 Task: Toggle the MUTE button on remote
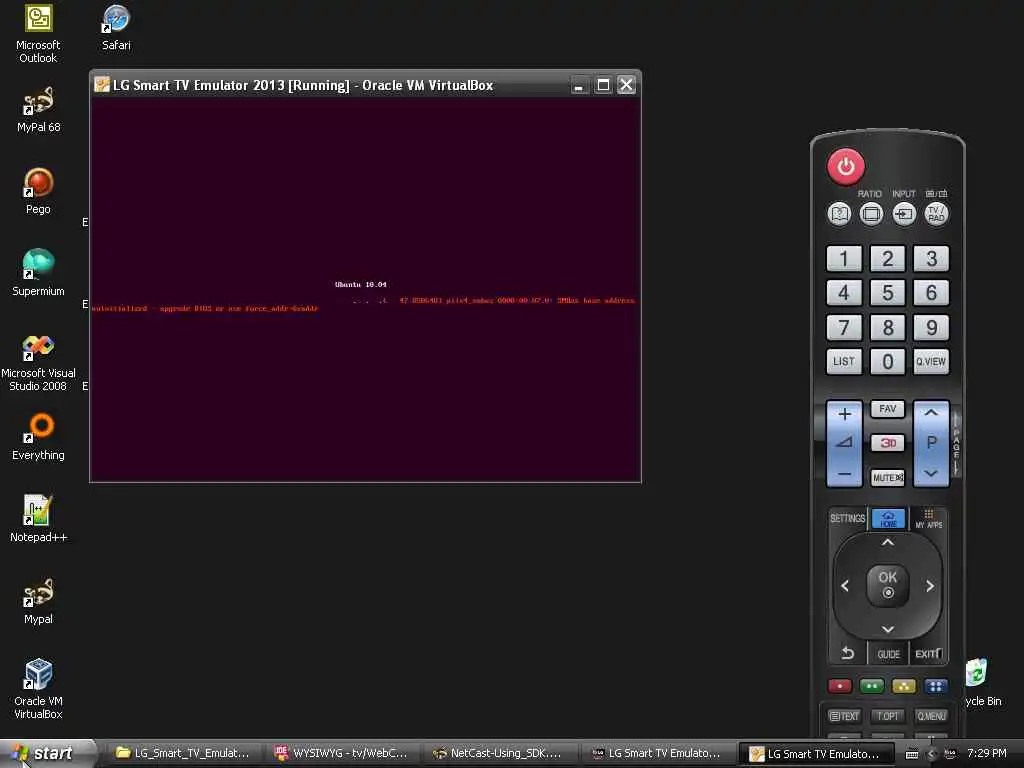(x=888, y=477)
